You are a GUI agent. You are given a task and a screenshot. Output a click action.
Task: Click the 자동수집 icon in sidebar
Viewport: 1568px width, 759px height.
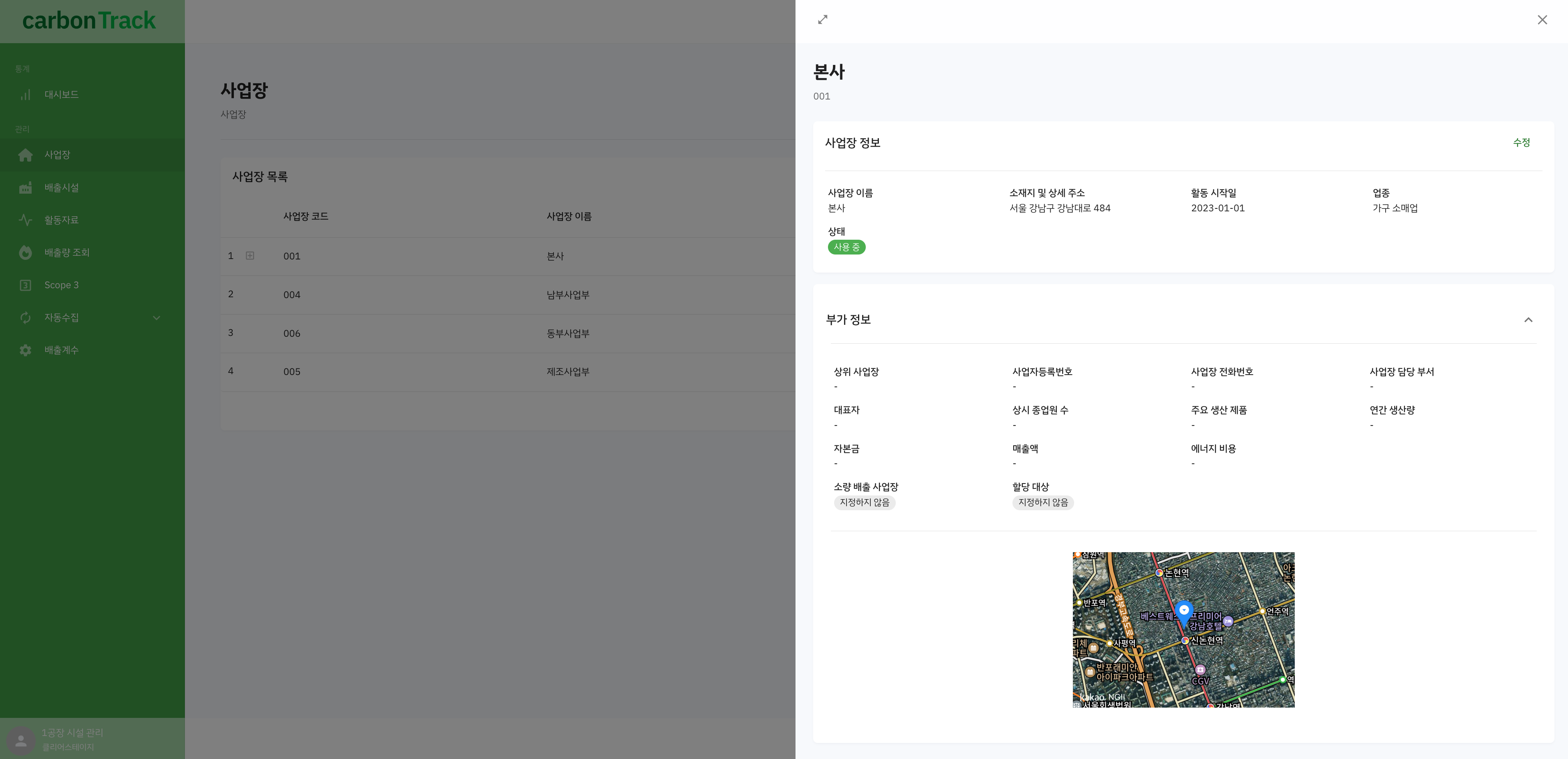[26, 317]
